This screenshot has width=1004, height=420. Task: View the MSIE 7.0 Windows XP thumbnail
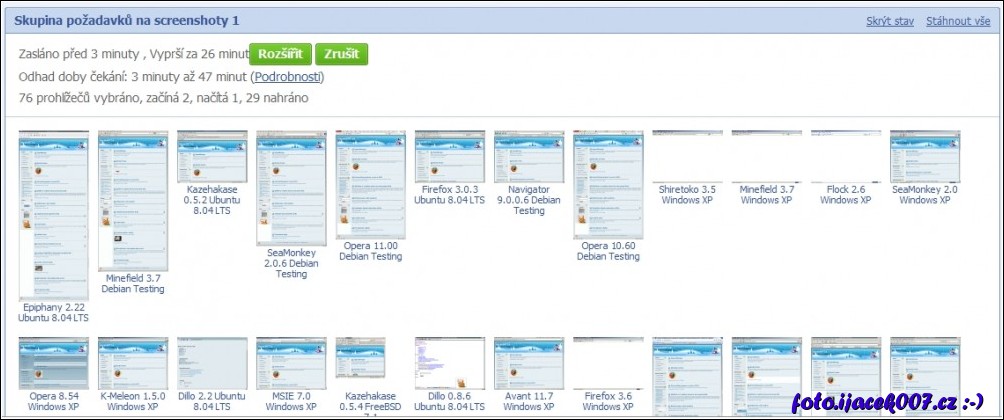[291, 363]
